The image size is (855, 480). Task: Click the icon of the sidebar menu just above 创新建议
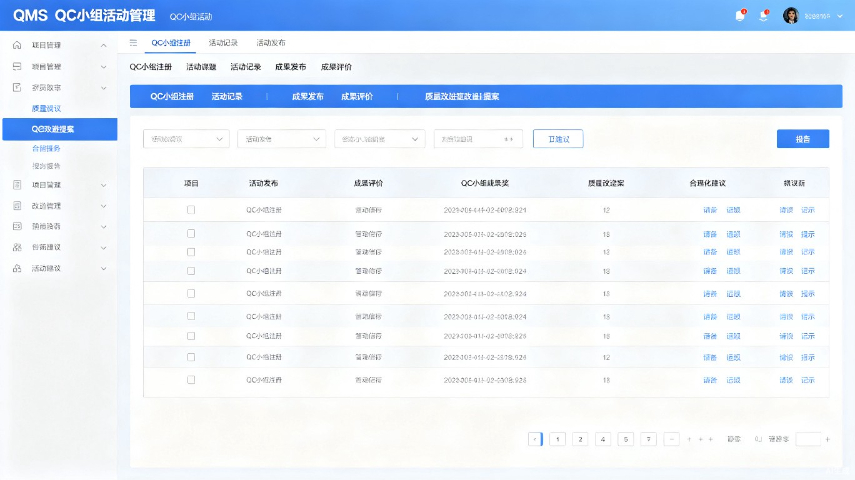17,226
